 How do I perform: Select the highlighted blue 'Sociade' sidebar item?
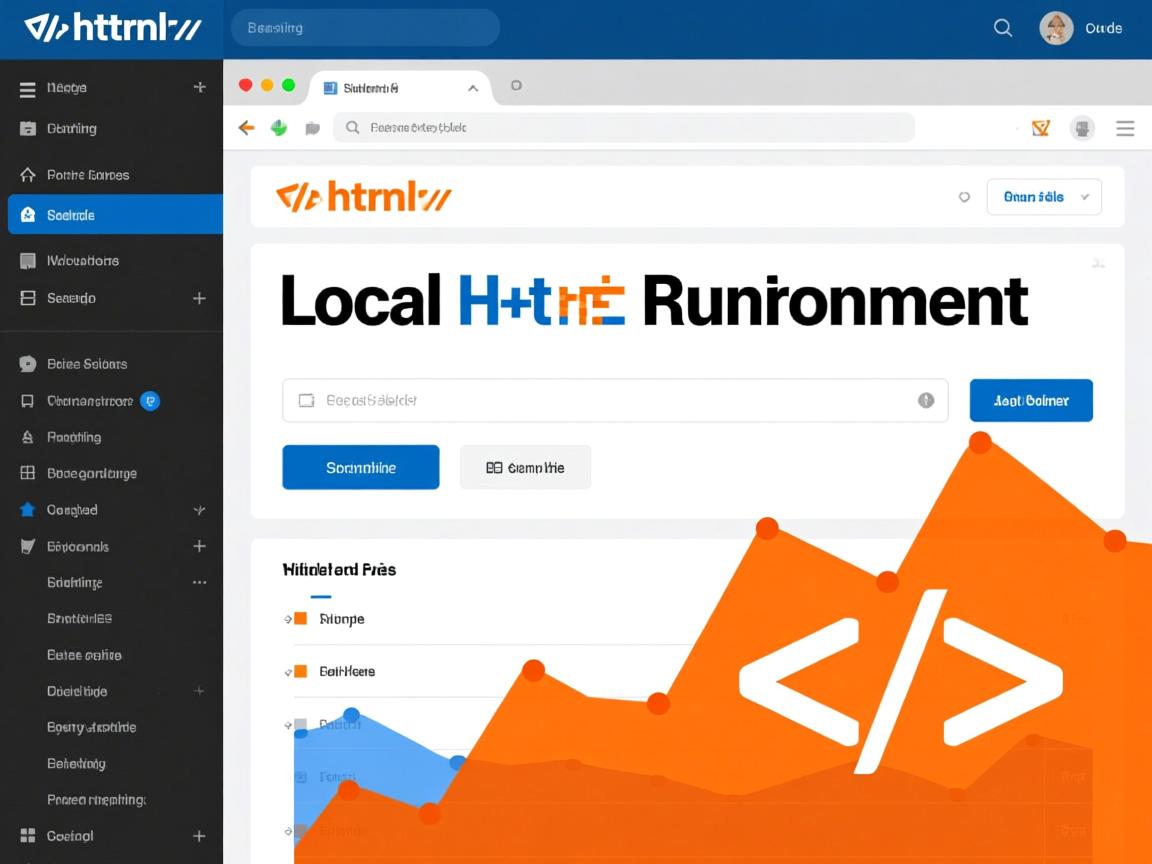pos(115,215)
